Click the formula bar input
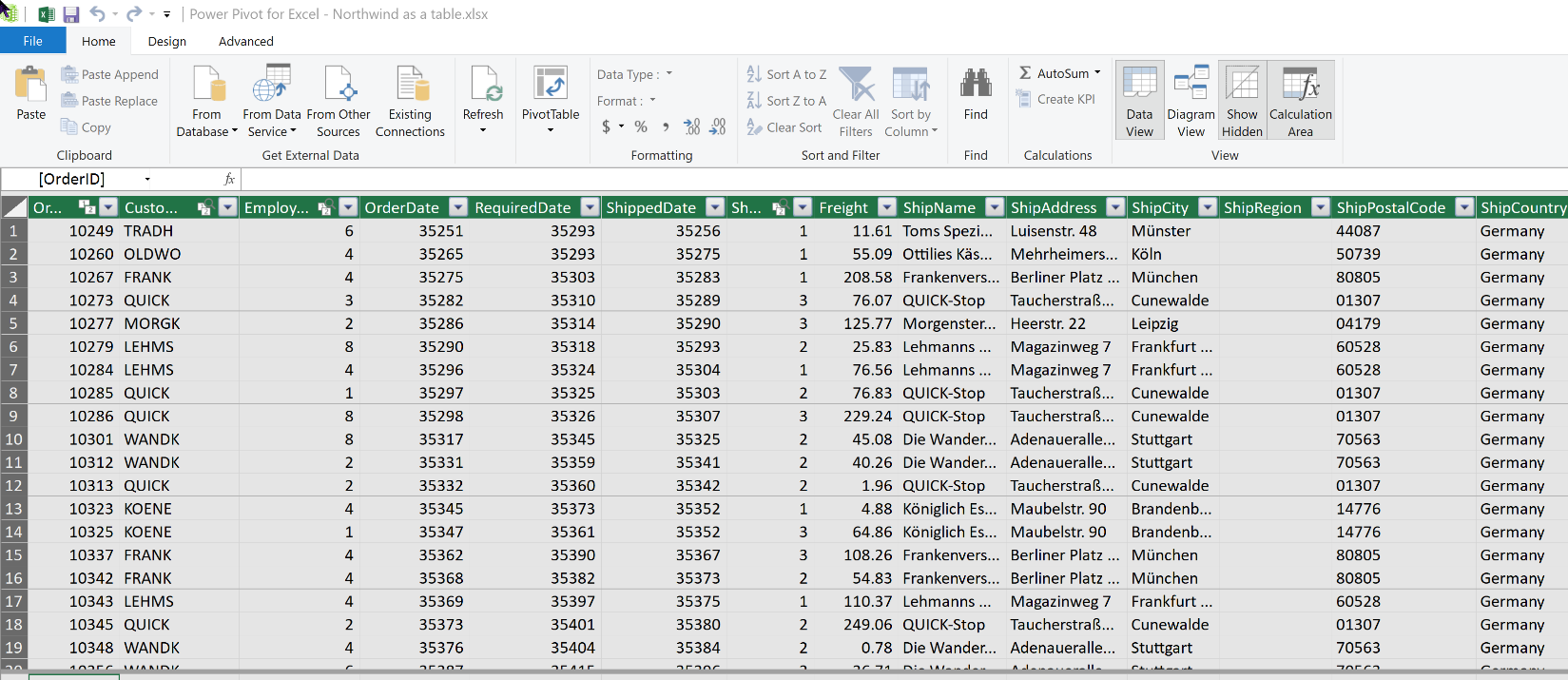The image size is (1568, 680). [x=903, y=179]
